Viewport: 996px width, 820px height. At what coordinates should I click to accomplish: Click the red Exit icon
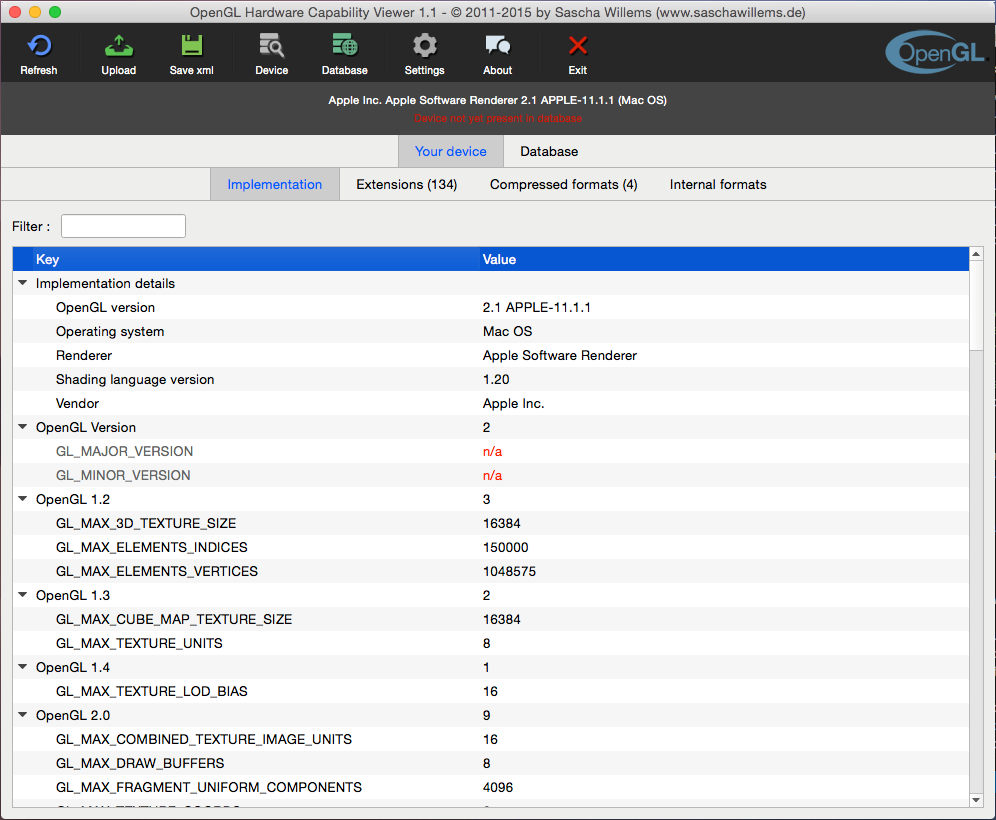pos(577,53)
